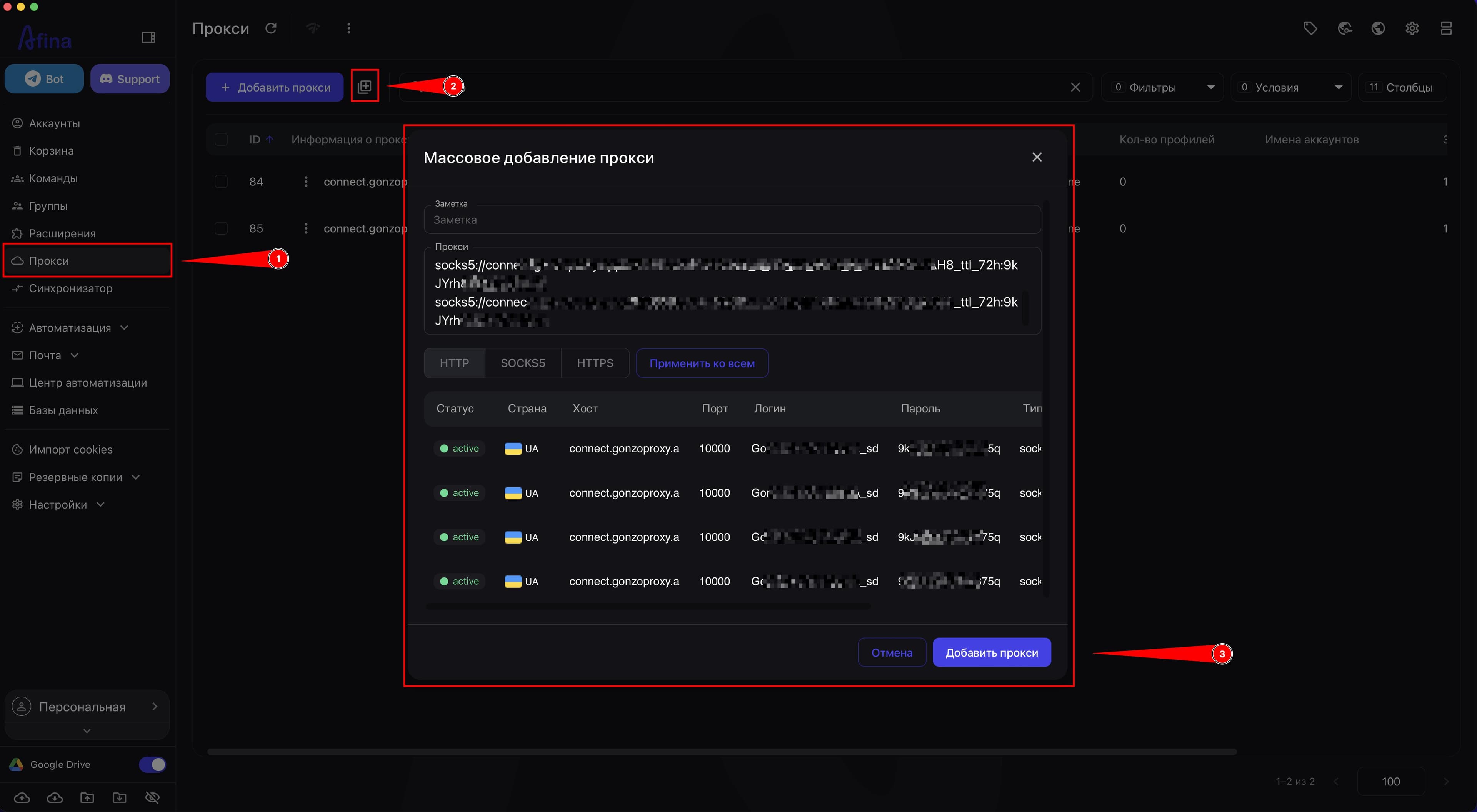
Task: Click toolbar + Добавить прокси button
Action: (275, 87)
